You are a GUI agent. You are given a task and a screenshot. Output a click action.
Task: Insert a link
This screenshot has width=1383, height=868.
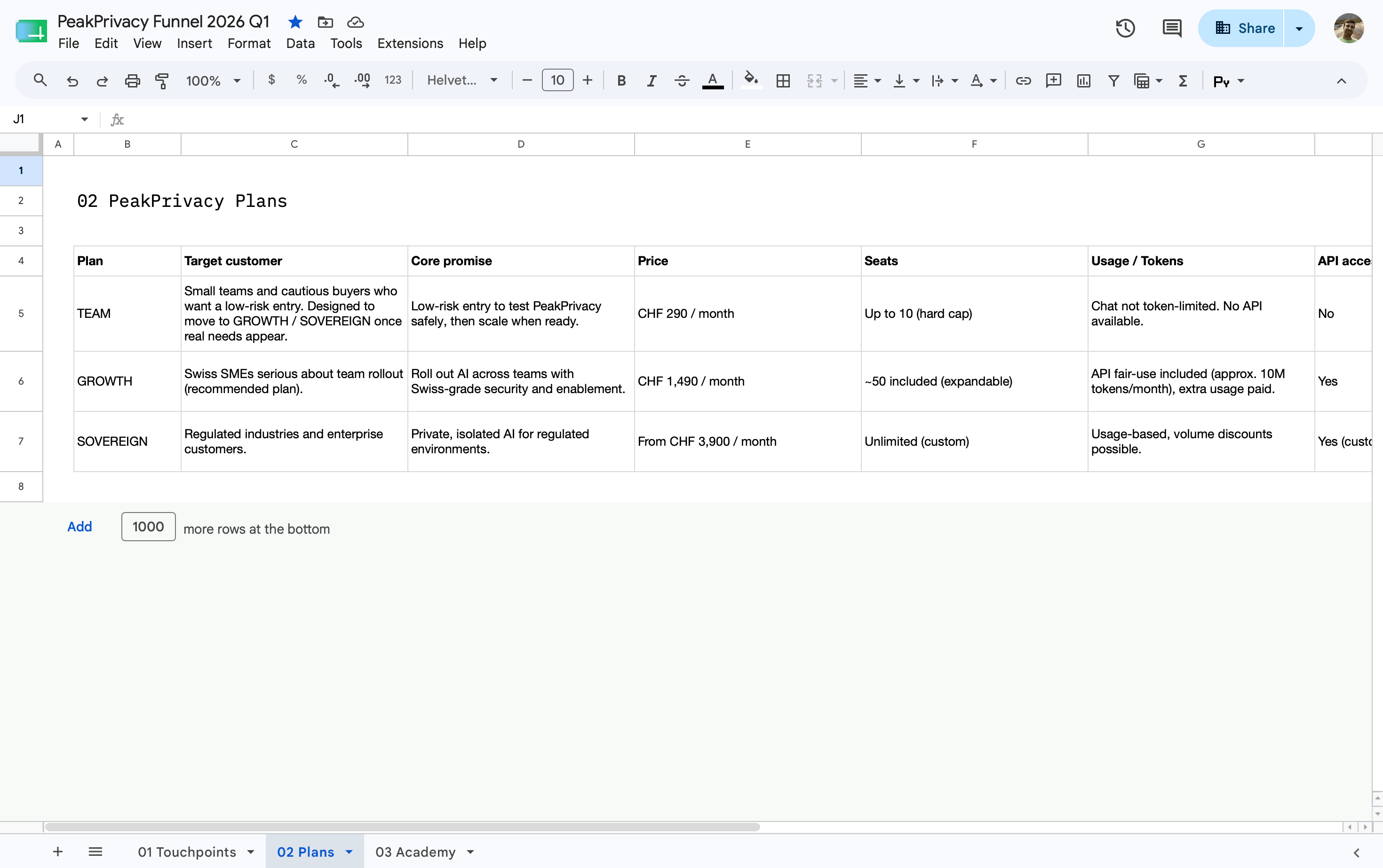pos(1023,80)
